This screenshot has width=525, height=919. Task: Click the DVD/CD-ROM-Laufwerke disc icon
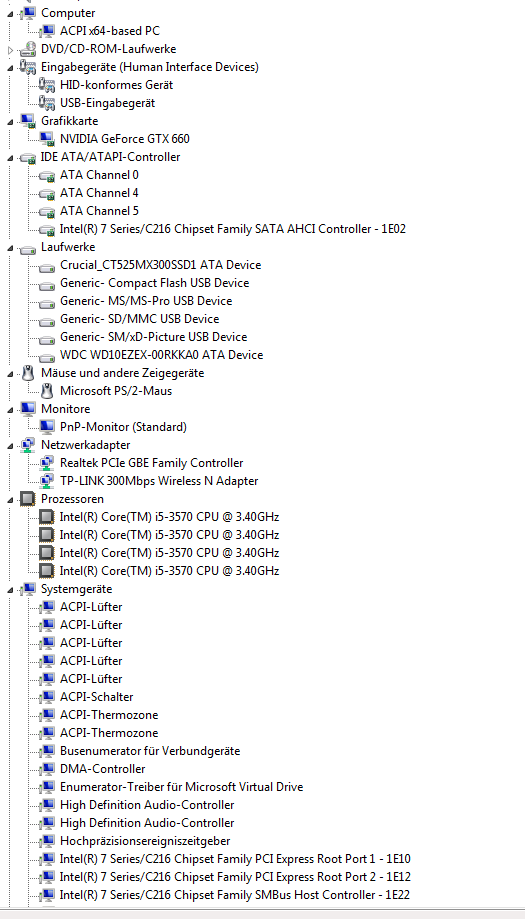(28, 49)
